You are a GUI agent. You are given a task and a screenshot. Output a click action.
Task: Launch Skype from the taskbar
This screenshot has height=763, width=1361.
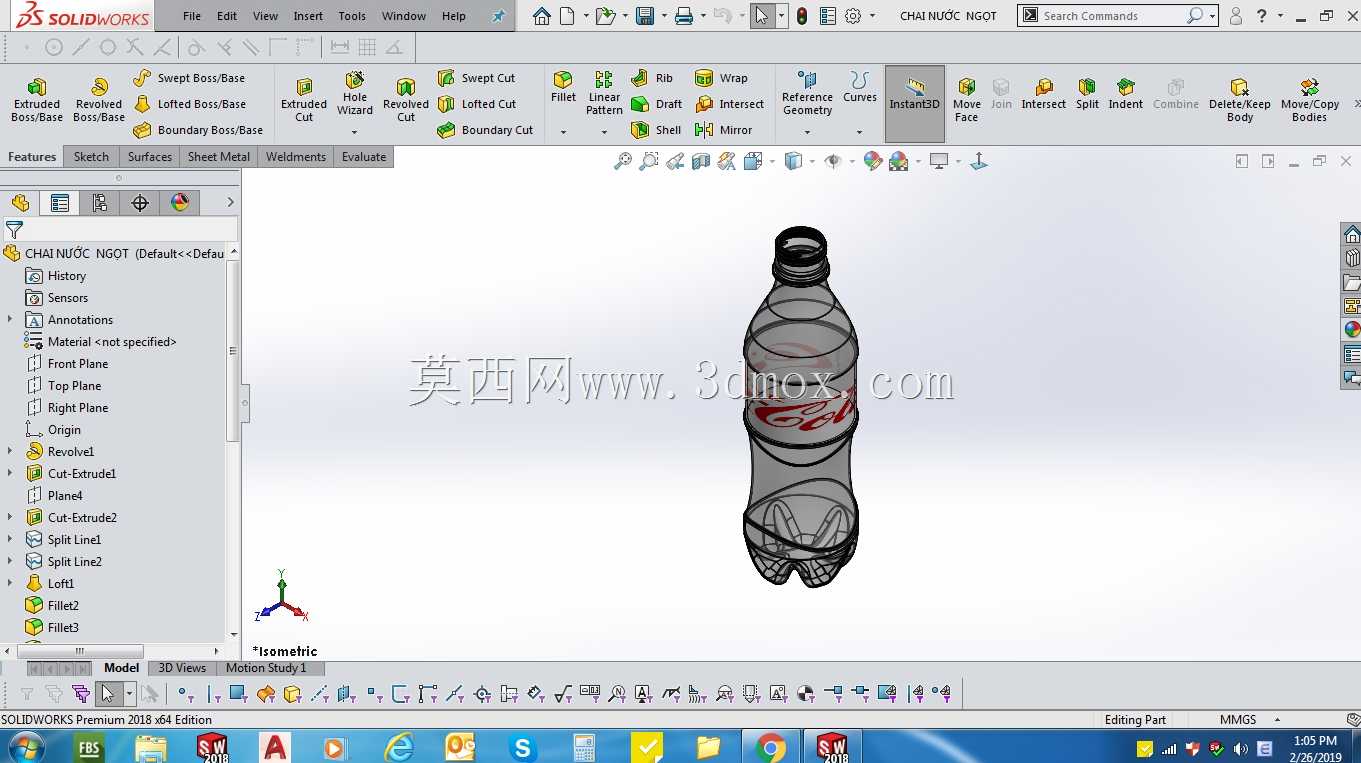pos(522,747)
